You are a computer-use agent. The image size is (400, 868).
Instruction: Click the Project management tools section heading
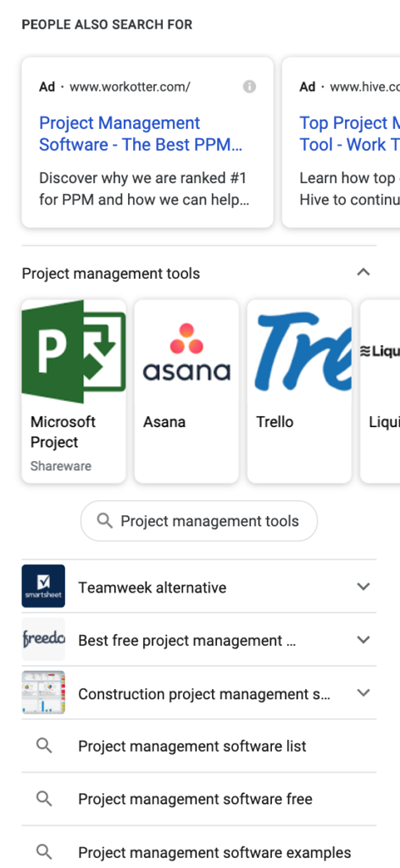point(111,273)
